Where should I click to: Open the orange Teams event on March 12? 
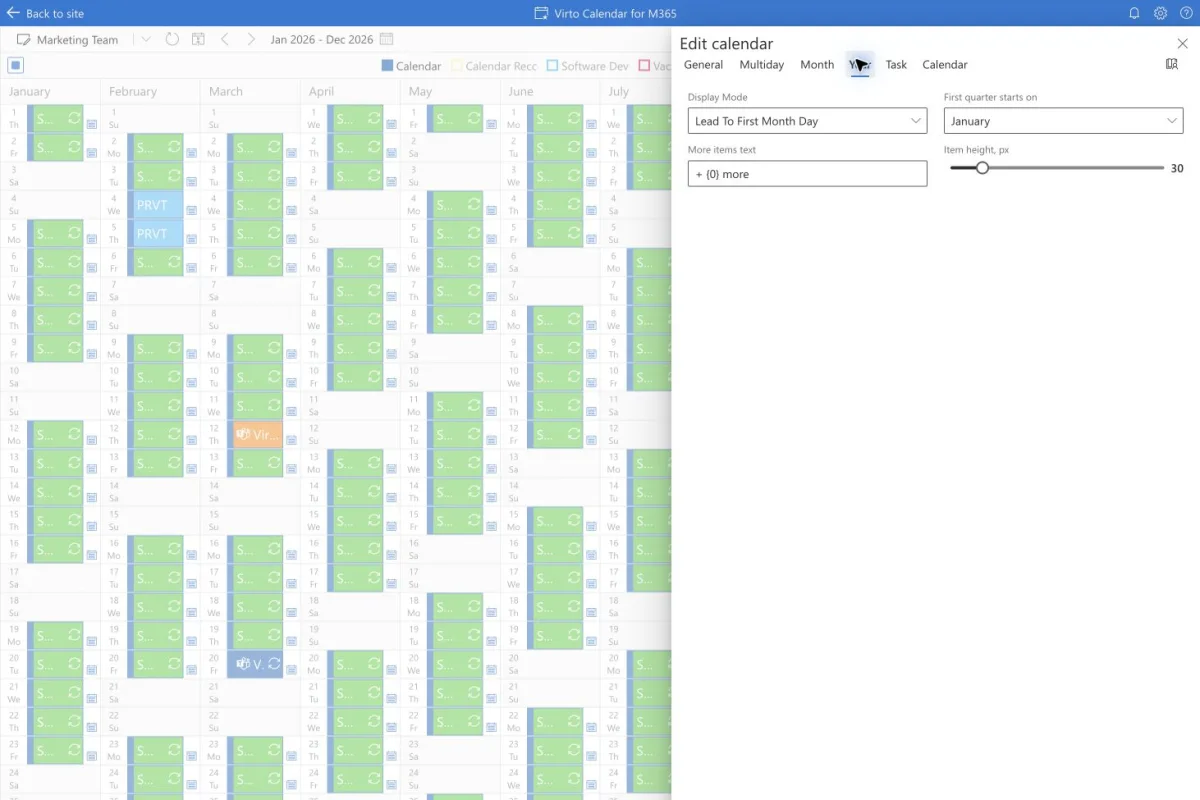(x=255, y=435)
